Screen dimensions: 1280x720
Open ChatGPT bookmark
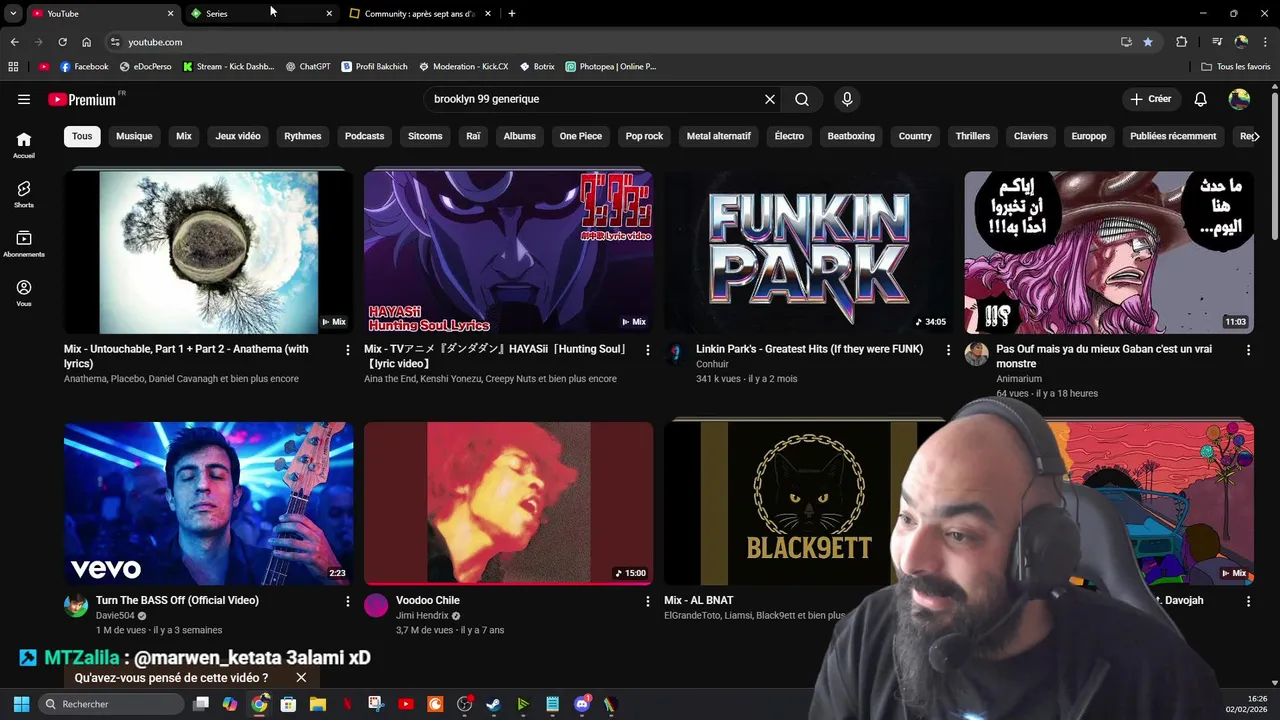[x=307, y=66]
